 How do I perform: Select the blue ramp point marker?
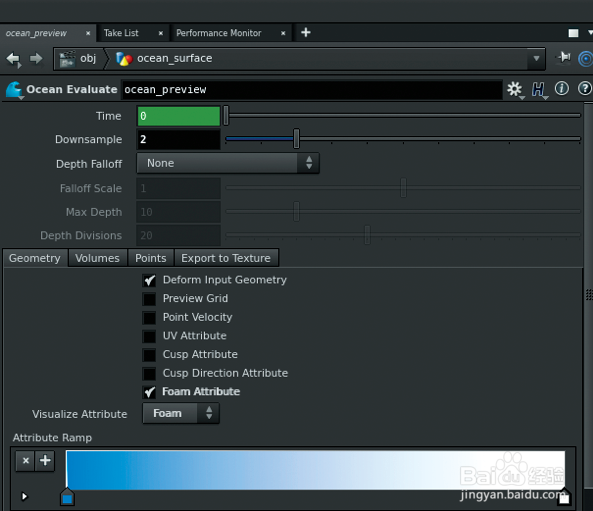67,497
